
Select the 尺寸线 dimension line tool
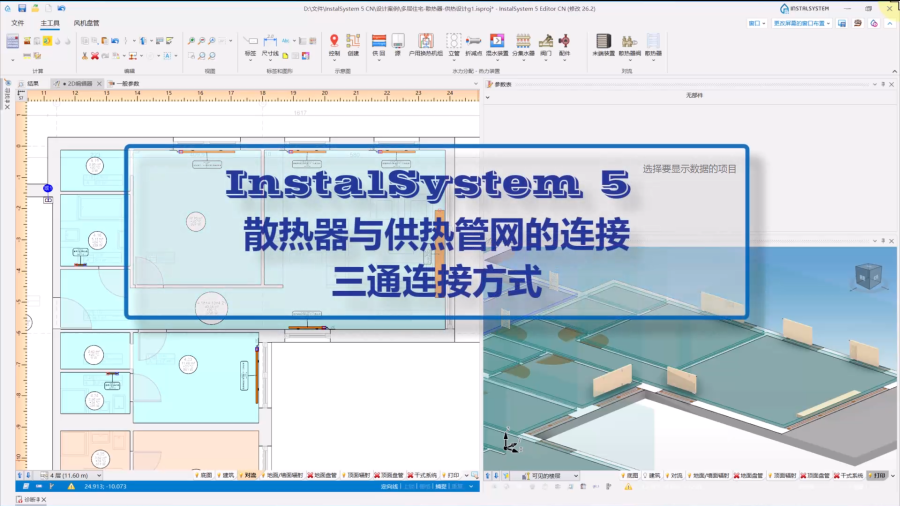270,45
